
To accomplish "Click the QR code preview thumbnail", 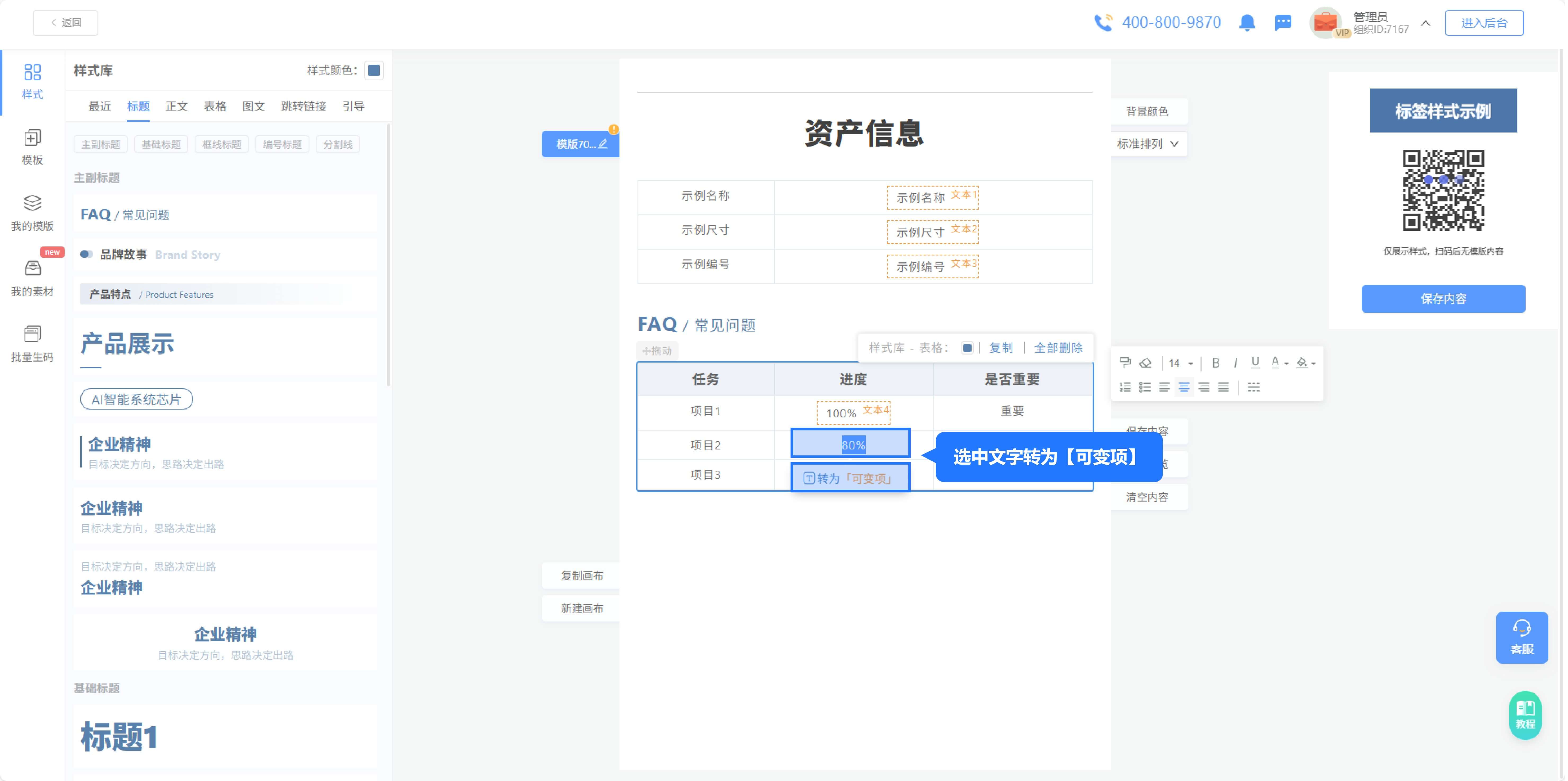I will (x=1443, y=192).
